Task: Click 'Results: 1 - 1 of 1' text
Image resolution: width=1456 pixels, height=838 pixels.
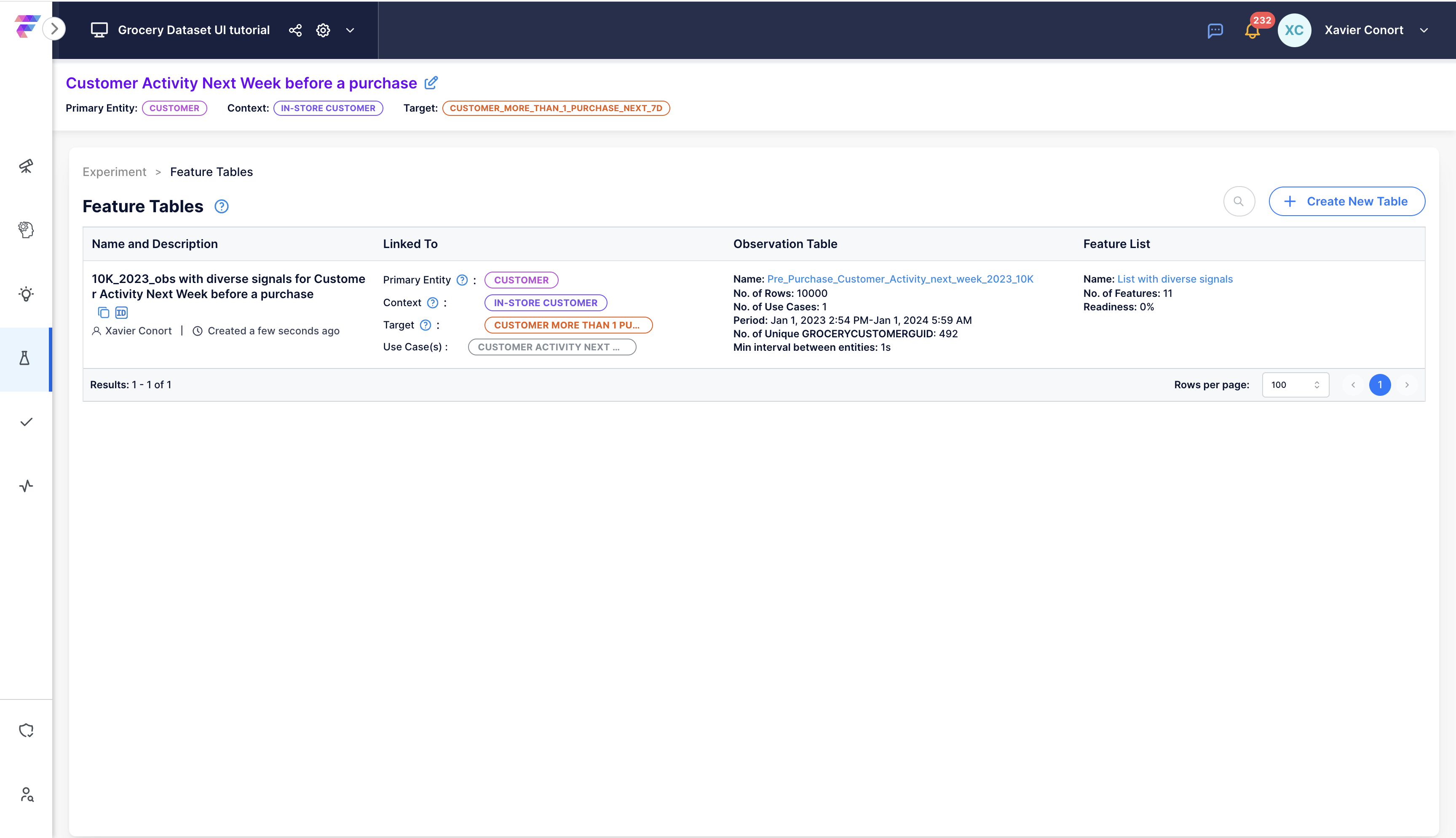Action: pos(131,385)
